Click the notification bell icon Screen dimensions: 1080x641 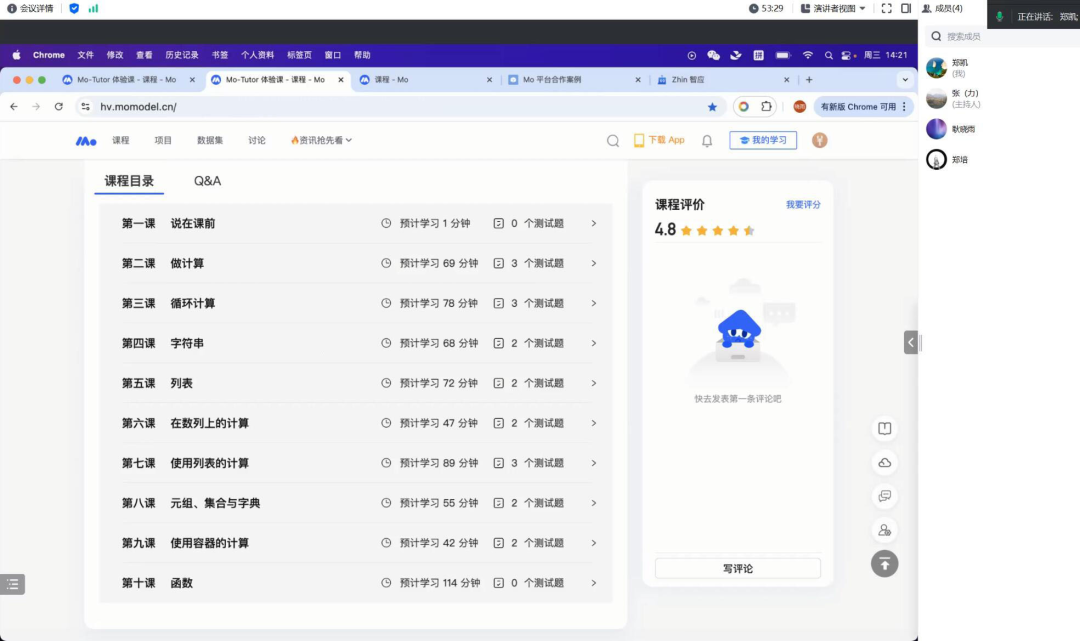[x=706, y=141]
